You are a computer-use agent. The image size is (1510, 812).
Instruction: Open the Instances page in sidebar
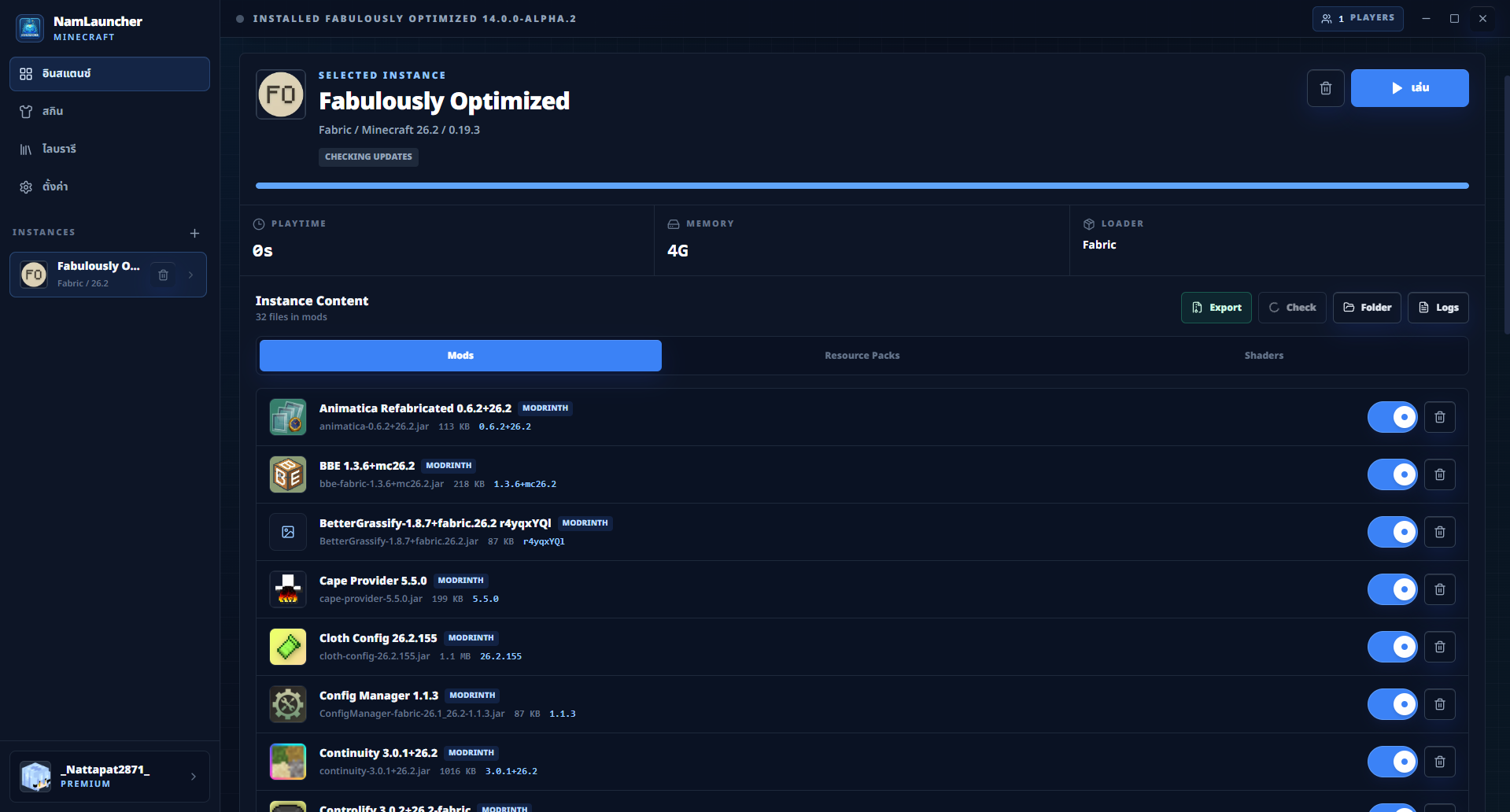(109, 74)
